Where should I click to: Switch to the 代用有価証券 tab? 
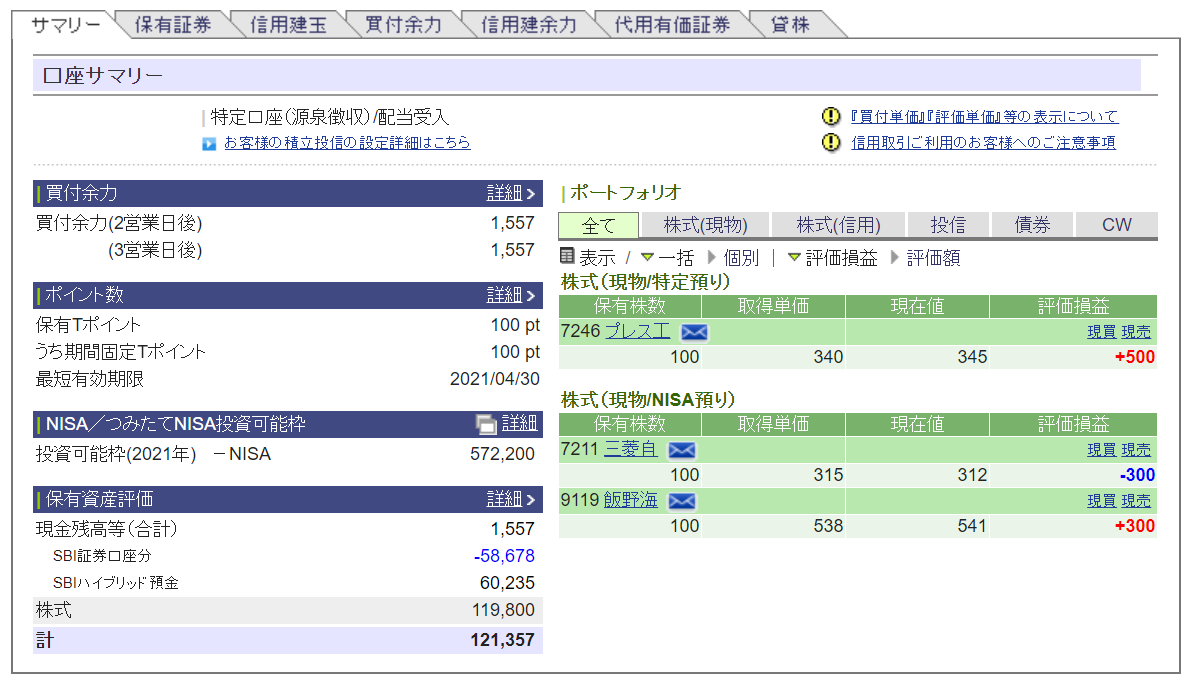point(672,25)
